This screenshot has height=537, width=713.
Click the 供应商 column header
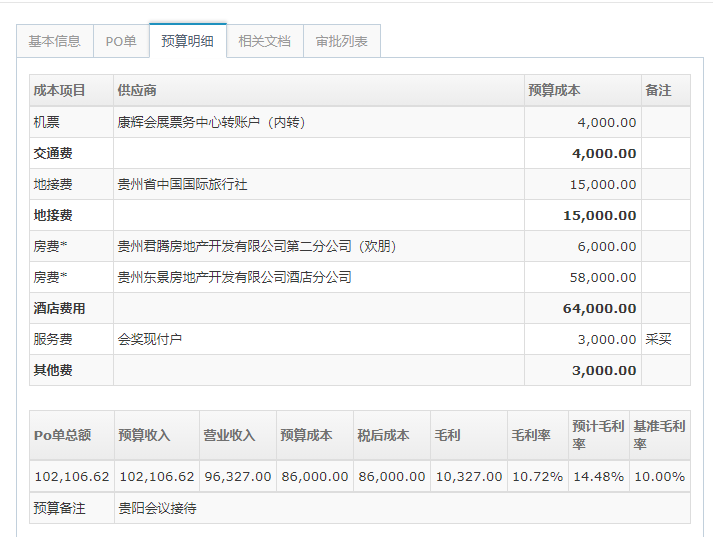[137, 90]
